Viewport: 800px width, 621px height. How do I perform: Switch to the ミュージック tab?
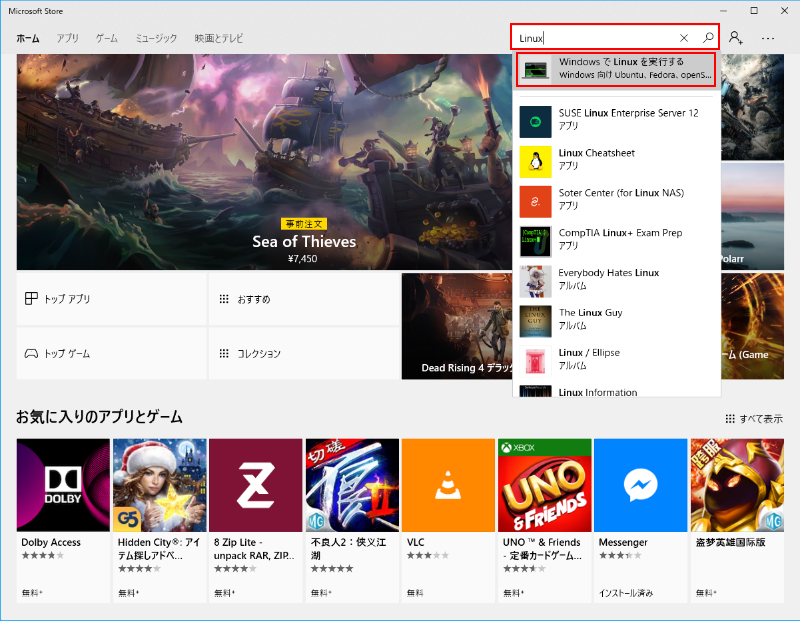point(156,38)
